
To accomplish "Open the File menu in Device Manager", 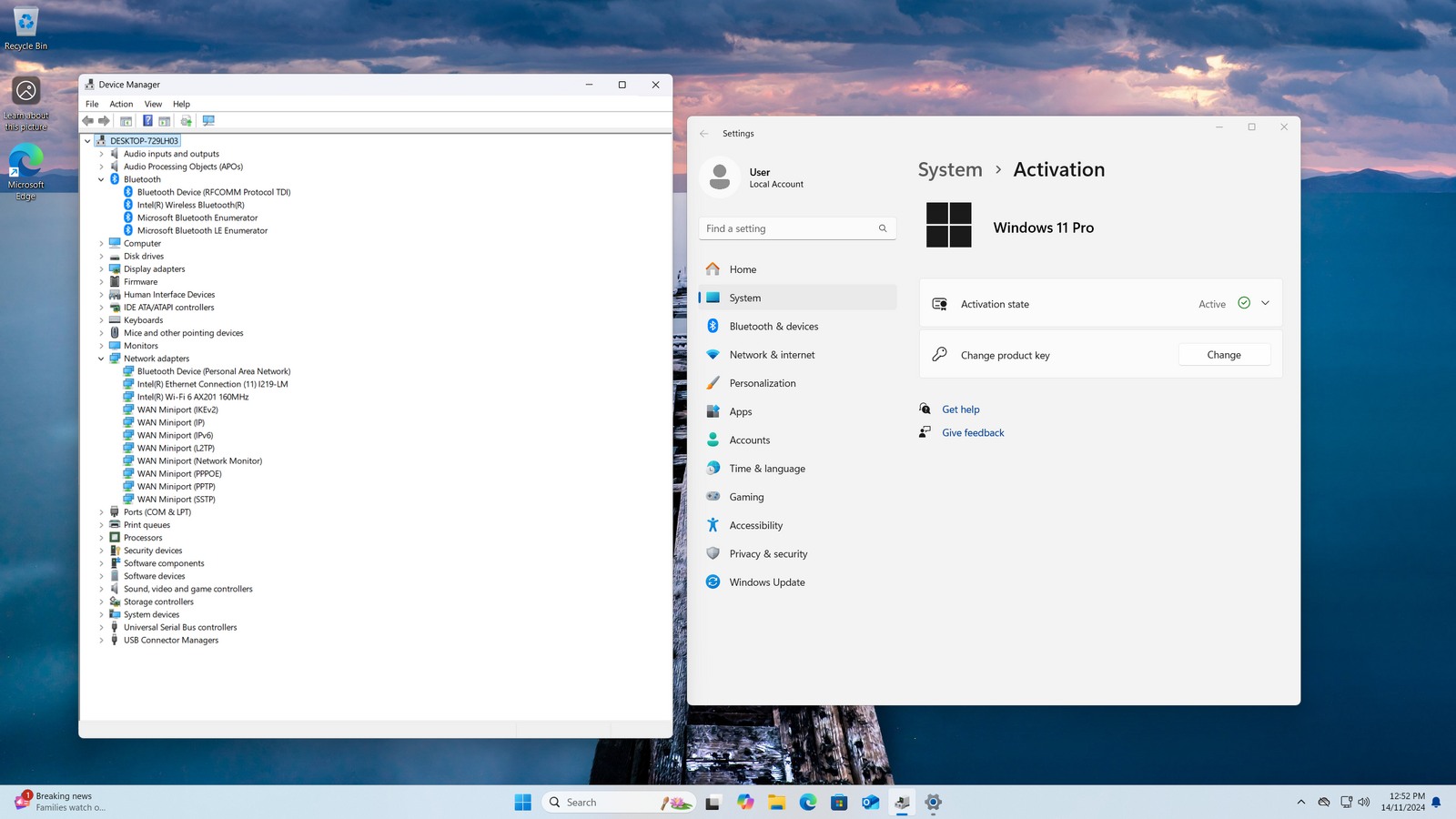I will [x=92, y=104].
